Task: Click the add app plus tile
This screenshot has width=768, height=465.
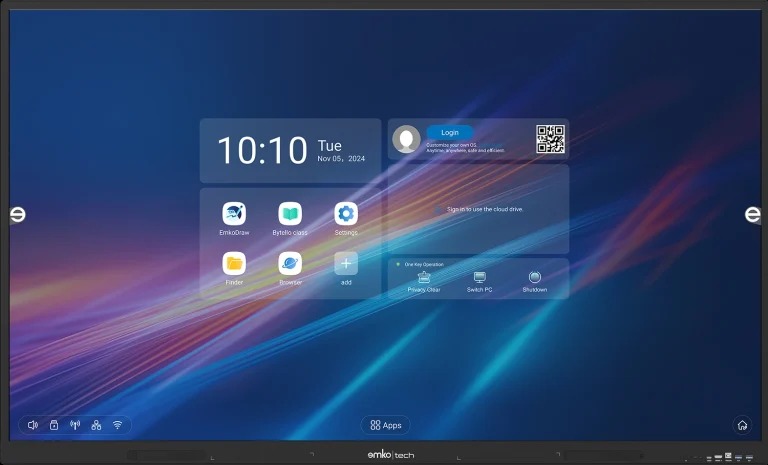Action: pos(346,264)
